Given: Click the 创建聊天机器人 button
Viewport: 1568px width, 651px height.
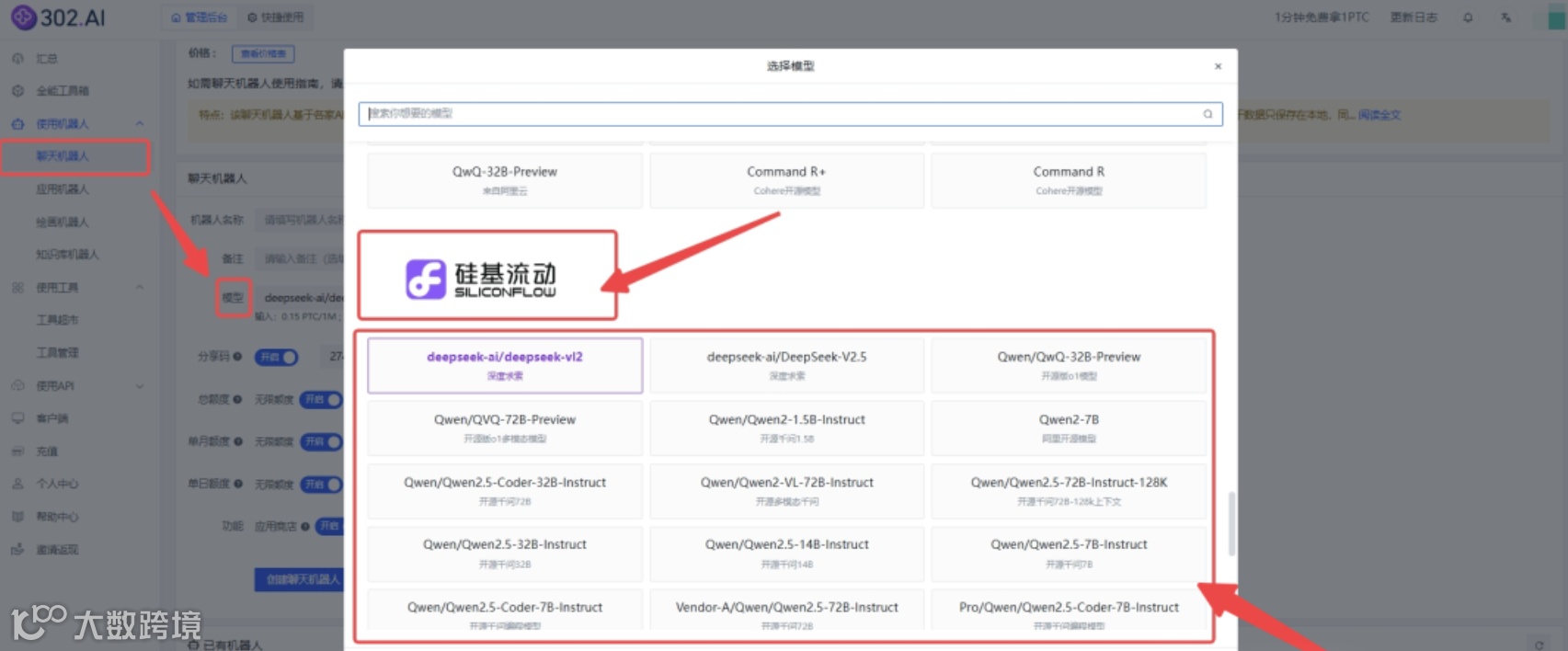Looking at the screenshot, I should [300, 579].
